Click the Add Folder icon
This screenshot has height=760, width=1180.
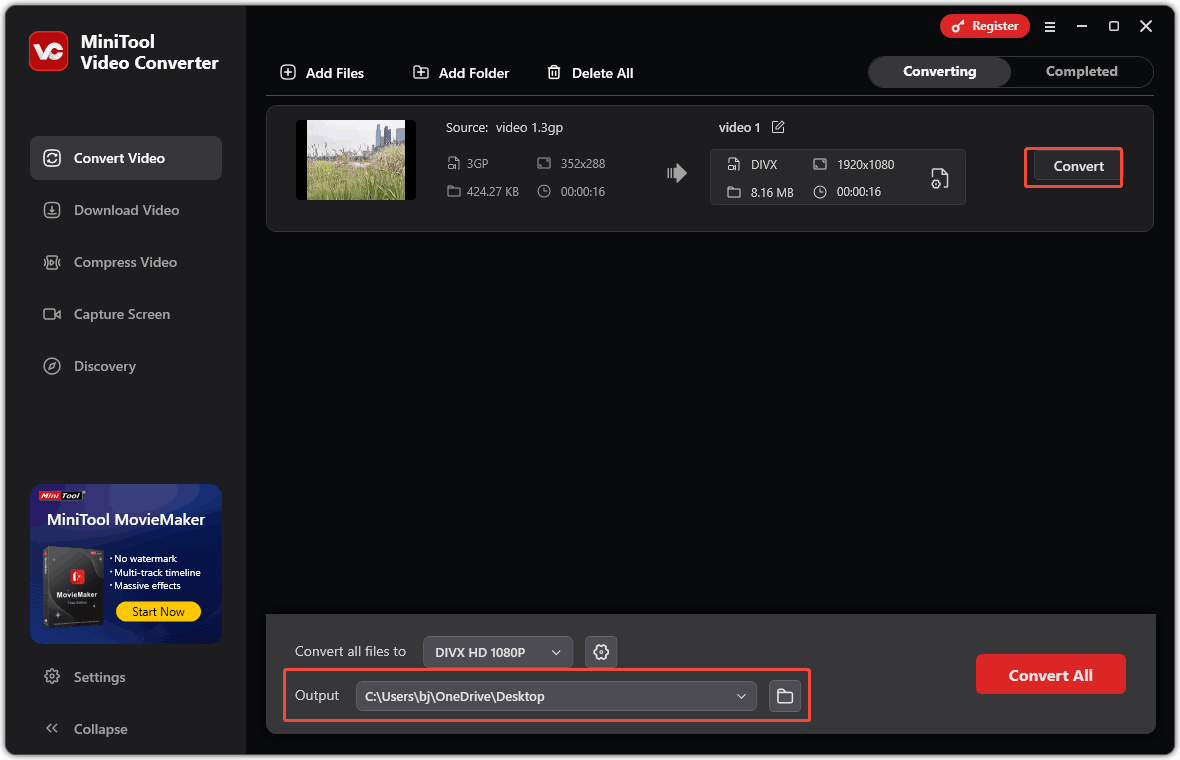point(421,72)
